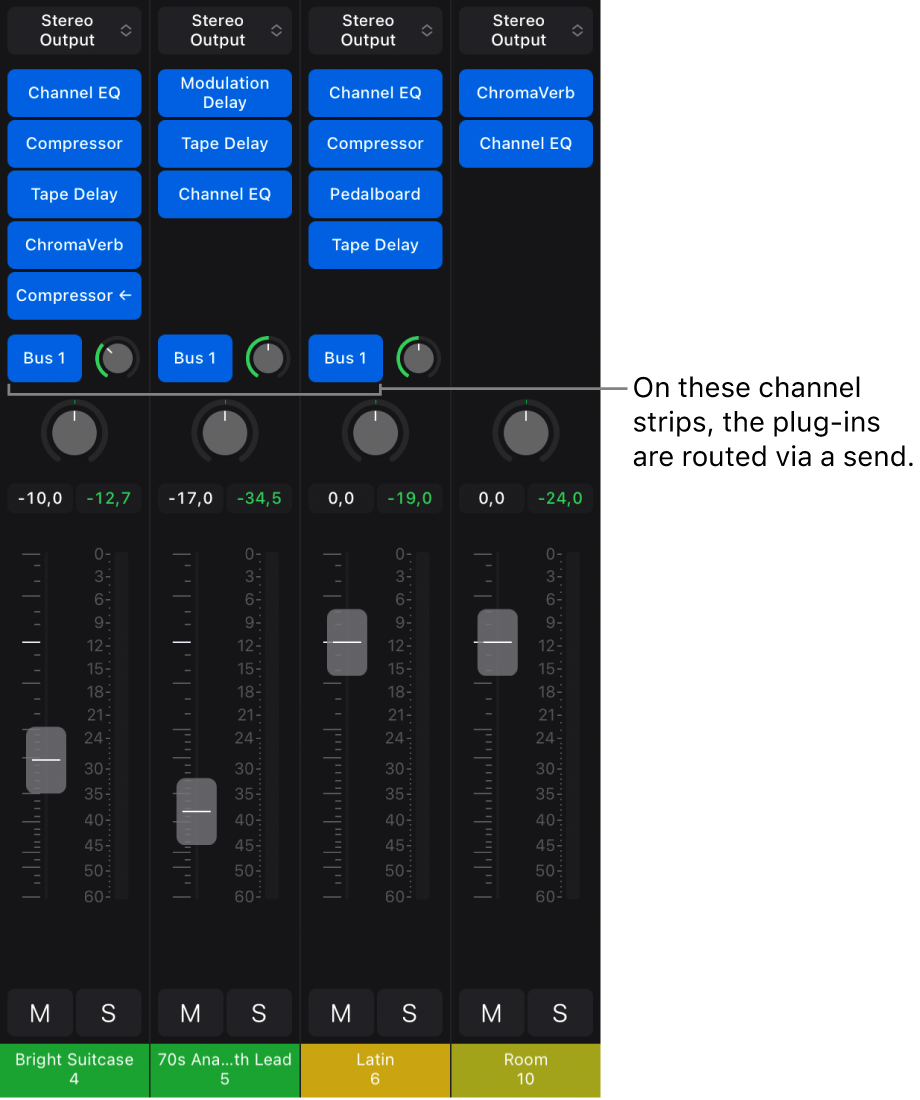Select the Latin 6 track name
The image size is (920, 1100).
pos(375,1071)
